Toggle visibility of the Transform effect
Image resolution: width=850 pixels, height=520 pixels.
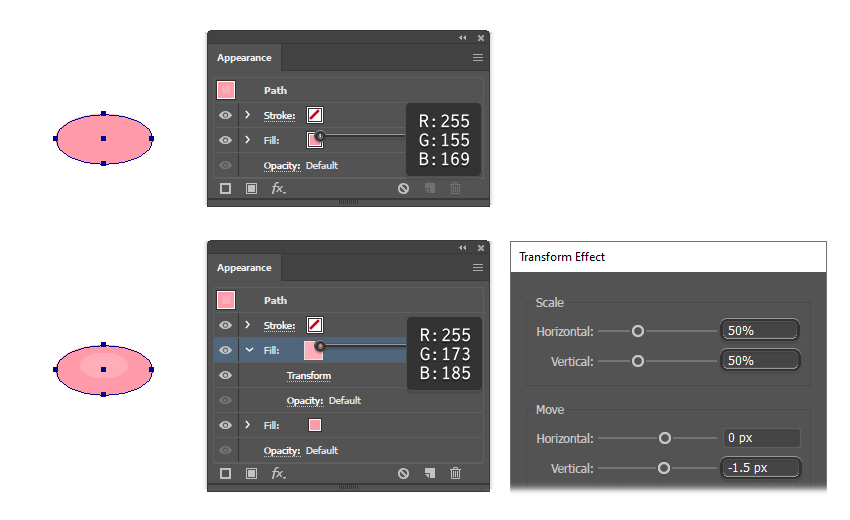click(x=225, y=375)
